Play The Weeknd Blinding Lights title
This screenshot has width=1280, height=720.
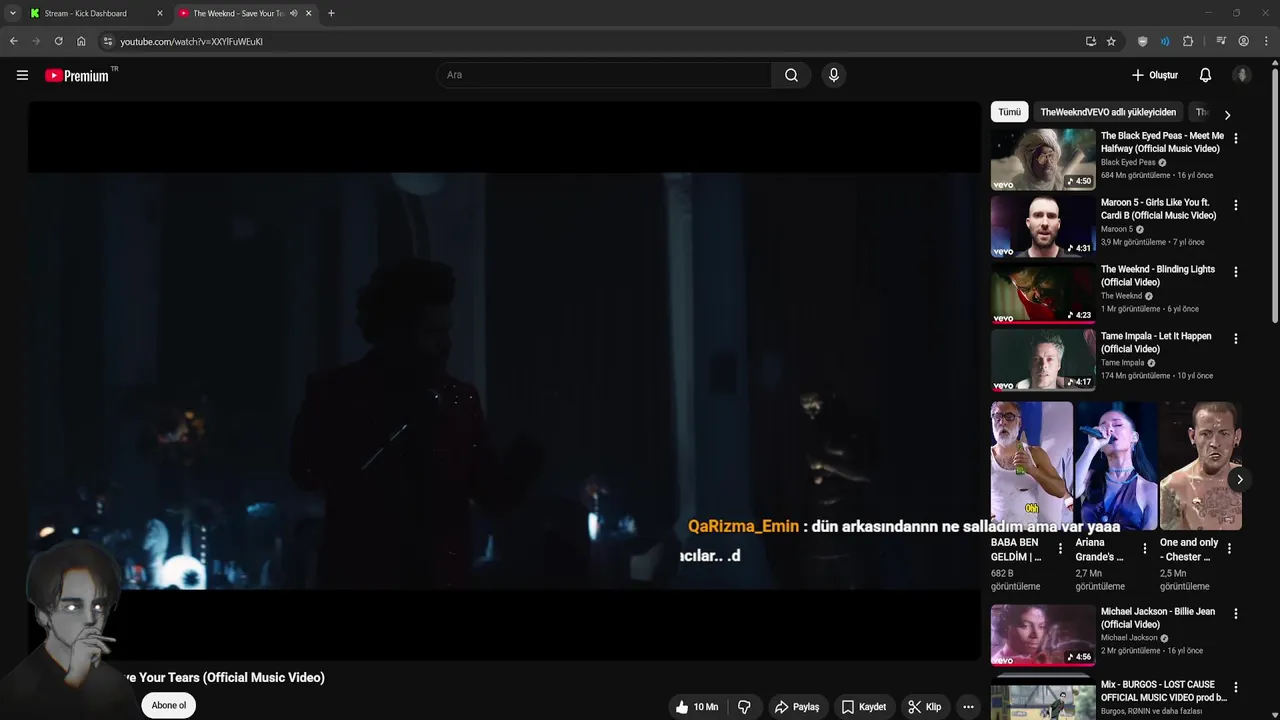[x=1158, y=275]
